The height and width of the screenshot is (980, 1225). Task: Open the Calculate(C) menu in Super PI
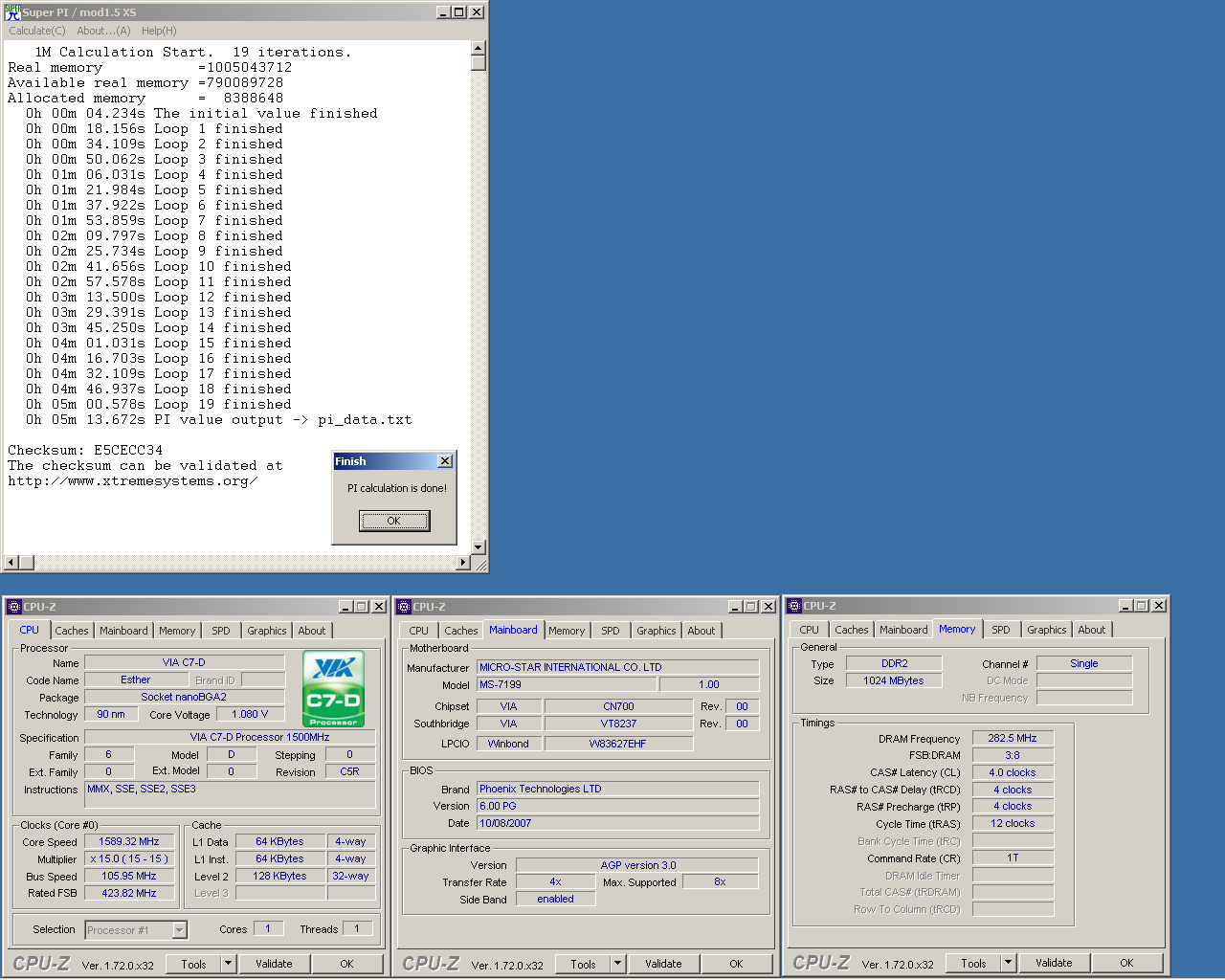(x=37, y=31)
